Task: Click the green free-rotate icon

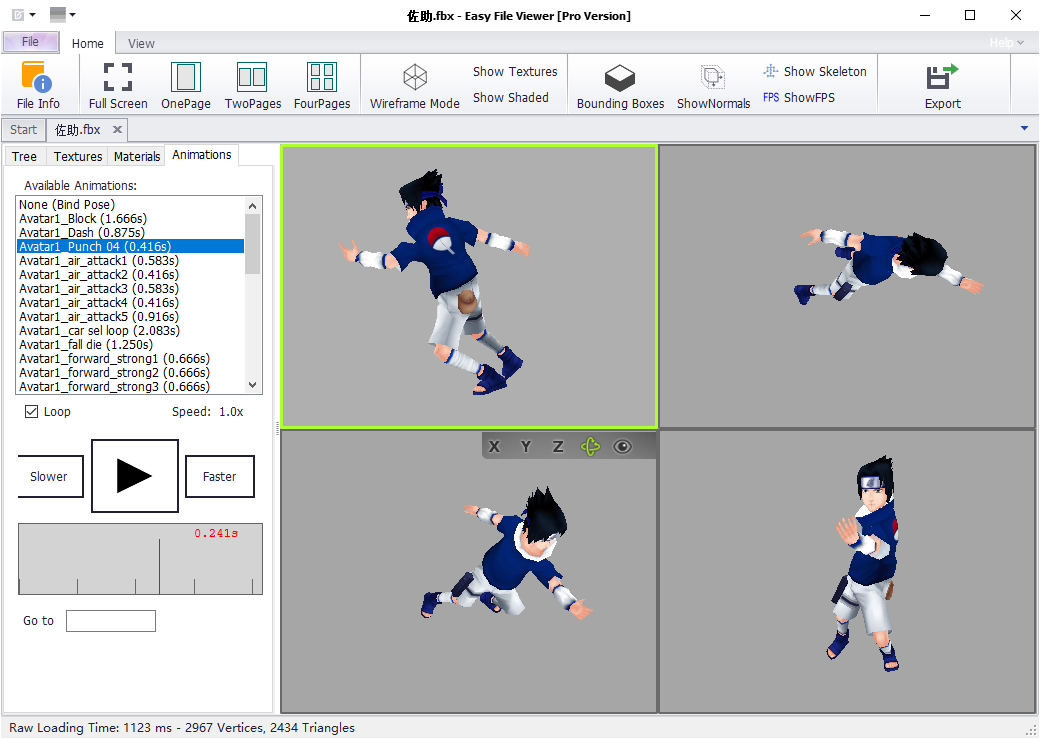Action: [x=590, y=446]
